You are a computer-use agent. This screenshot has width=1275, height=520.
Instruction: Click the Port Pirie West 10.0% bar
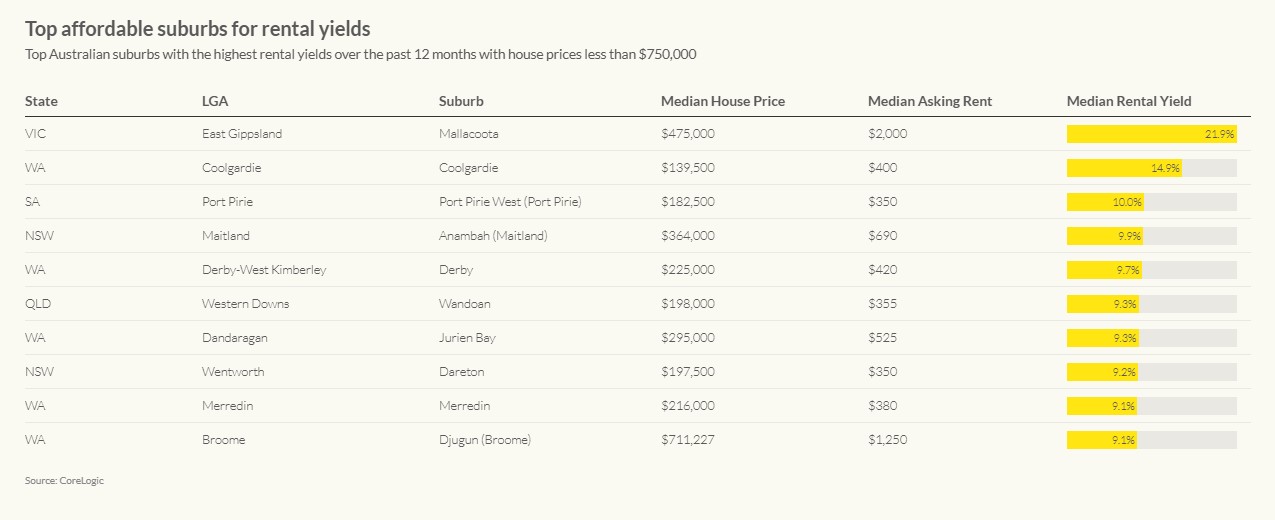coord(1105,202)
